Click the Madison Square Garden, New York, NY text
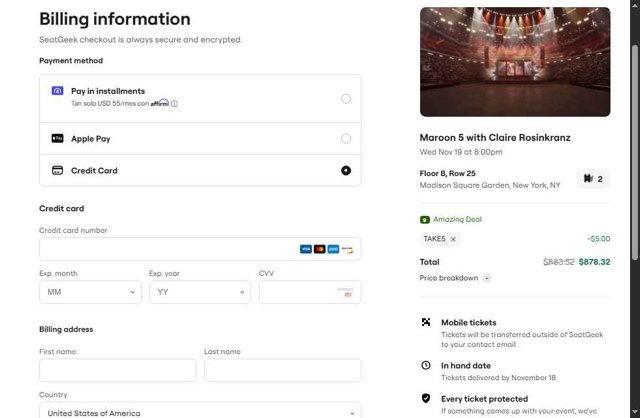 [x=490, y=185]
